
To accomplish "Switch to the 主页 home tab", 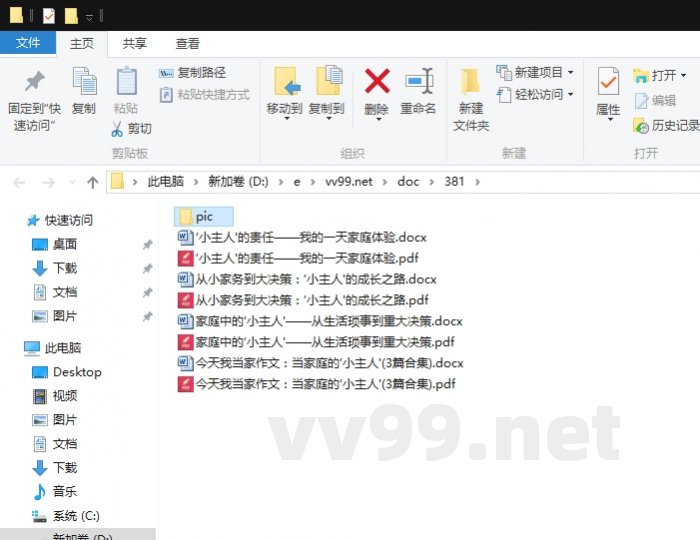I will click(82, 43).
